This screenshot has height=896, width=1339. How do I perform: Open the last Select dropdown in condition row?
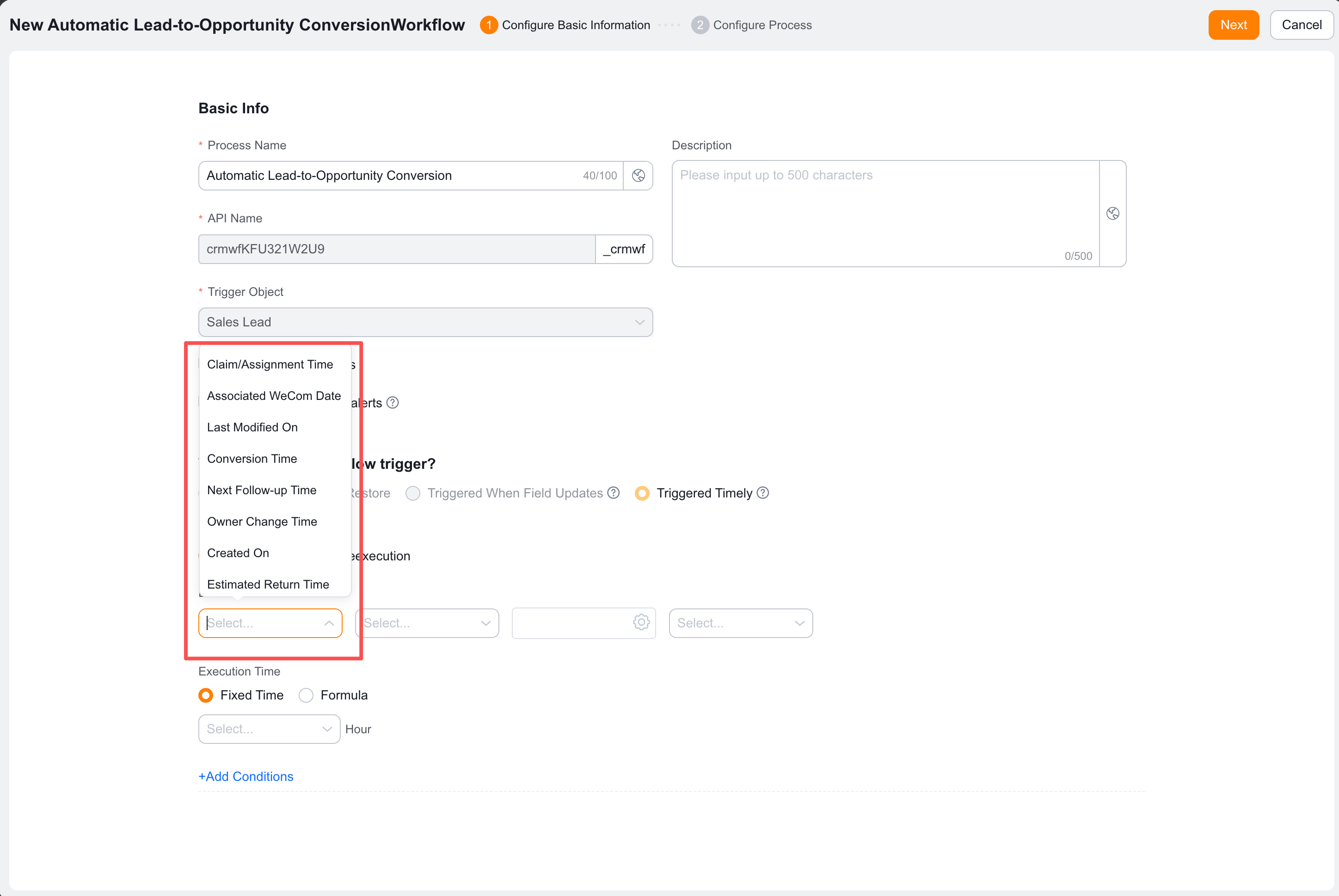point(741,623)
